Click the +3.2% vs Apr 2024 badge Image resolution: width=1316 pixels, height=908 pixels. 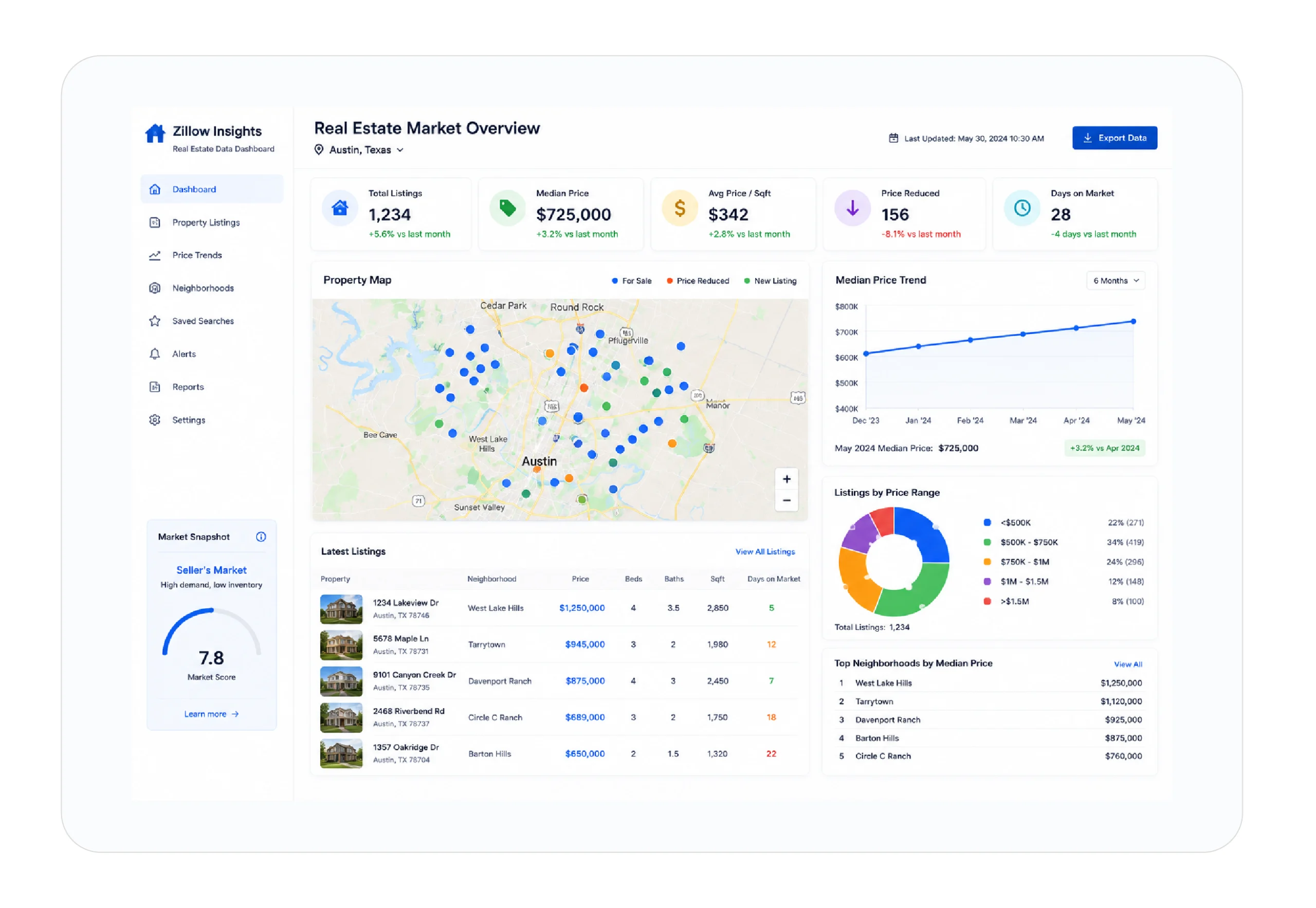pyautogui.click(x=1105, y=448)
